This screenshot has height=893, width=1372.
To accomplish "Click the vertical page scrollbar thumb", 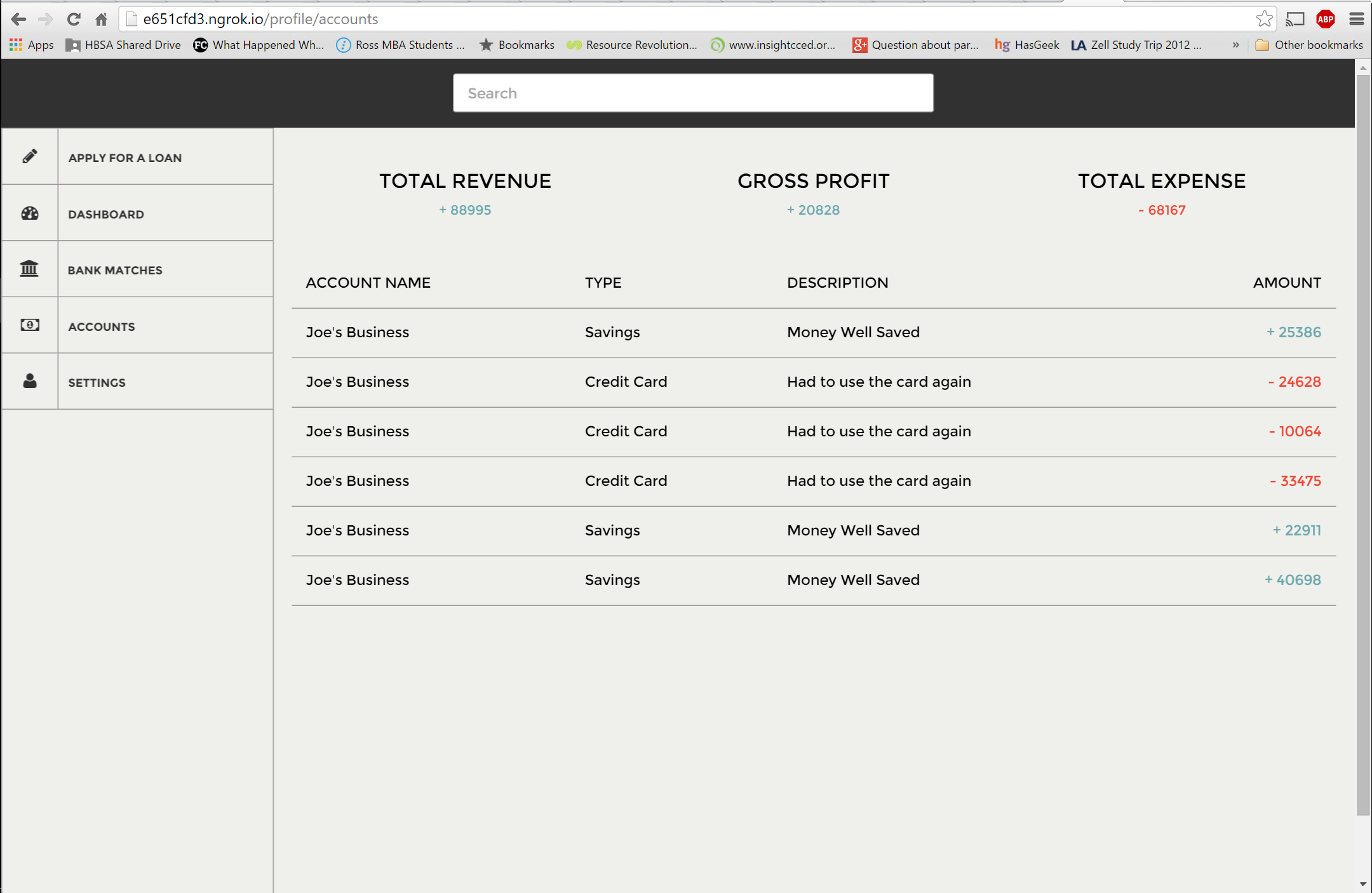I will (x=1362, y=445).
